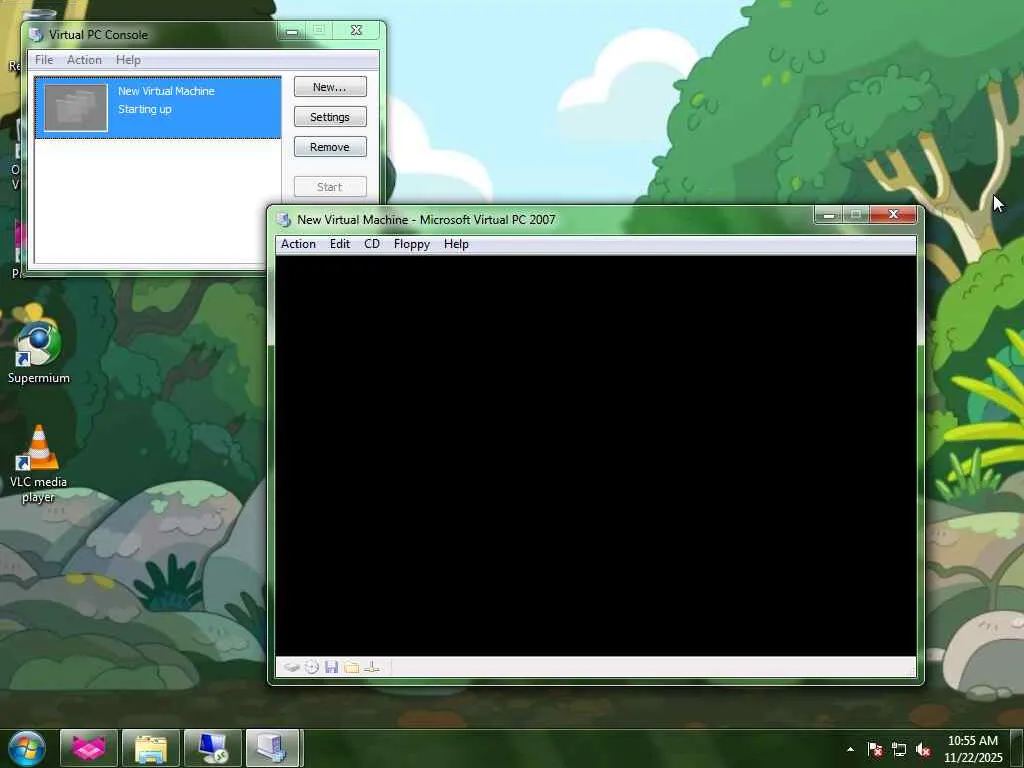
Task: Click the pink cat taskbar icon
Action: pos(88,748)
